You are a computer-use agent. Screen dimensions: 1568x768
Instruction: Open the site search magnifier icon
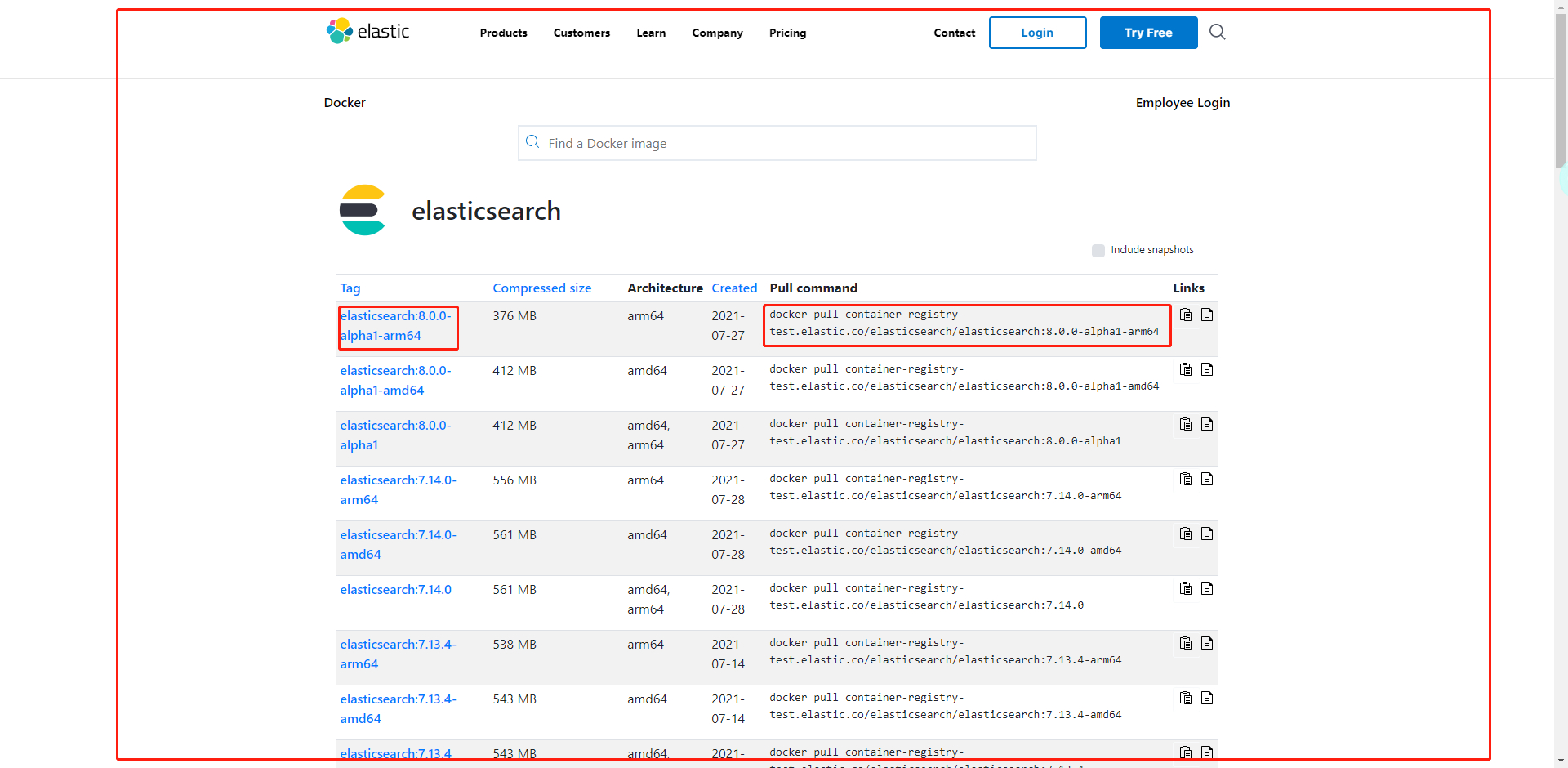point(1217,32)
